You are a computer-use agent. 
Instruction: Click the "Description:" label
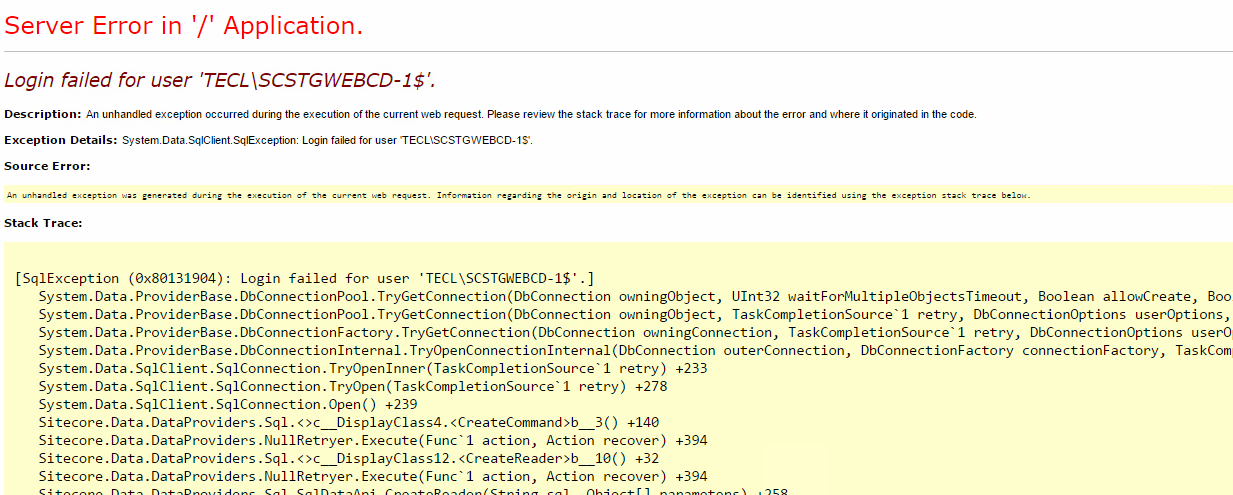(43, 114)
